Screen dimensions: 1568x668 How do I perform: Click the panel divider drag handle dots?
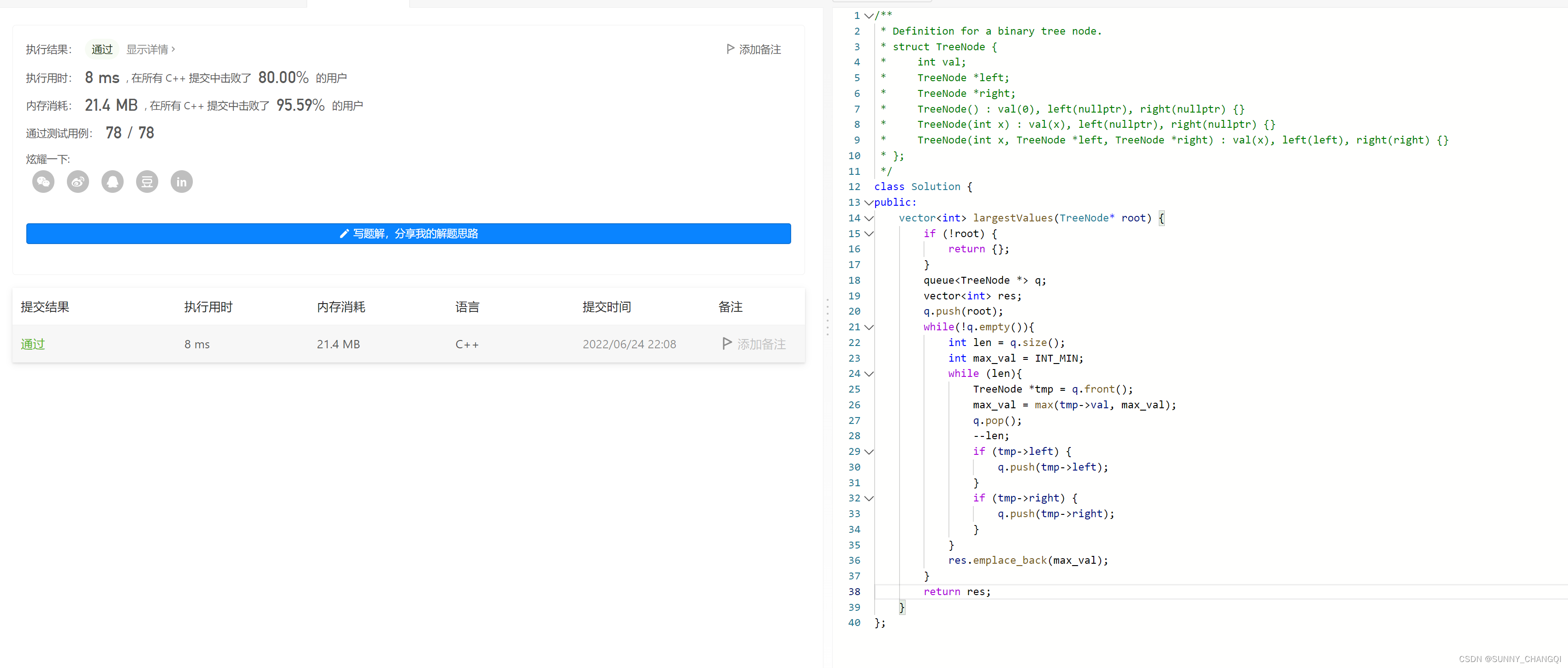(x=827, y=316)
